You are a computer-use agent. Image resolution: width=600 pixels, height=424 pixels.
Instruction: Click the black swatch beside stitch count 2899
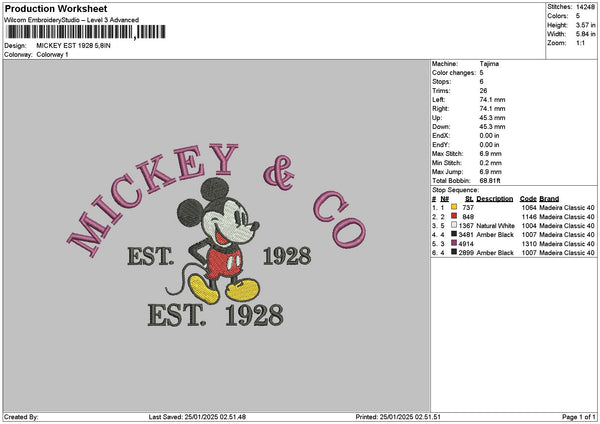coord(454,252)
